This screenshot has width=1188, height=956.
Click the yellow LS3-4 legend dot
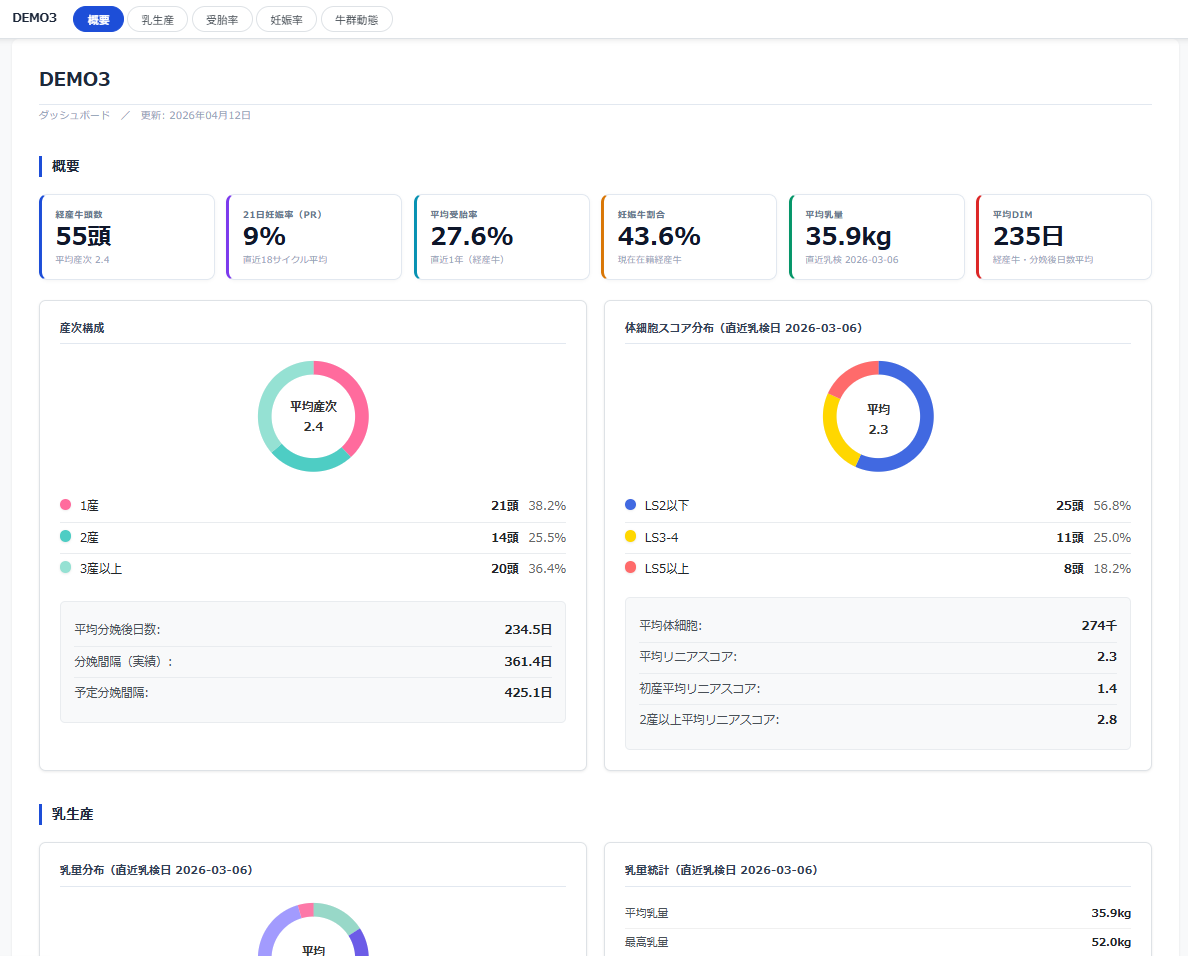coord(630,536)
